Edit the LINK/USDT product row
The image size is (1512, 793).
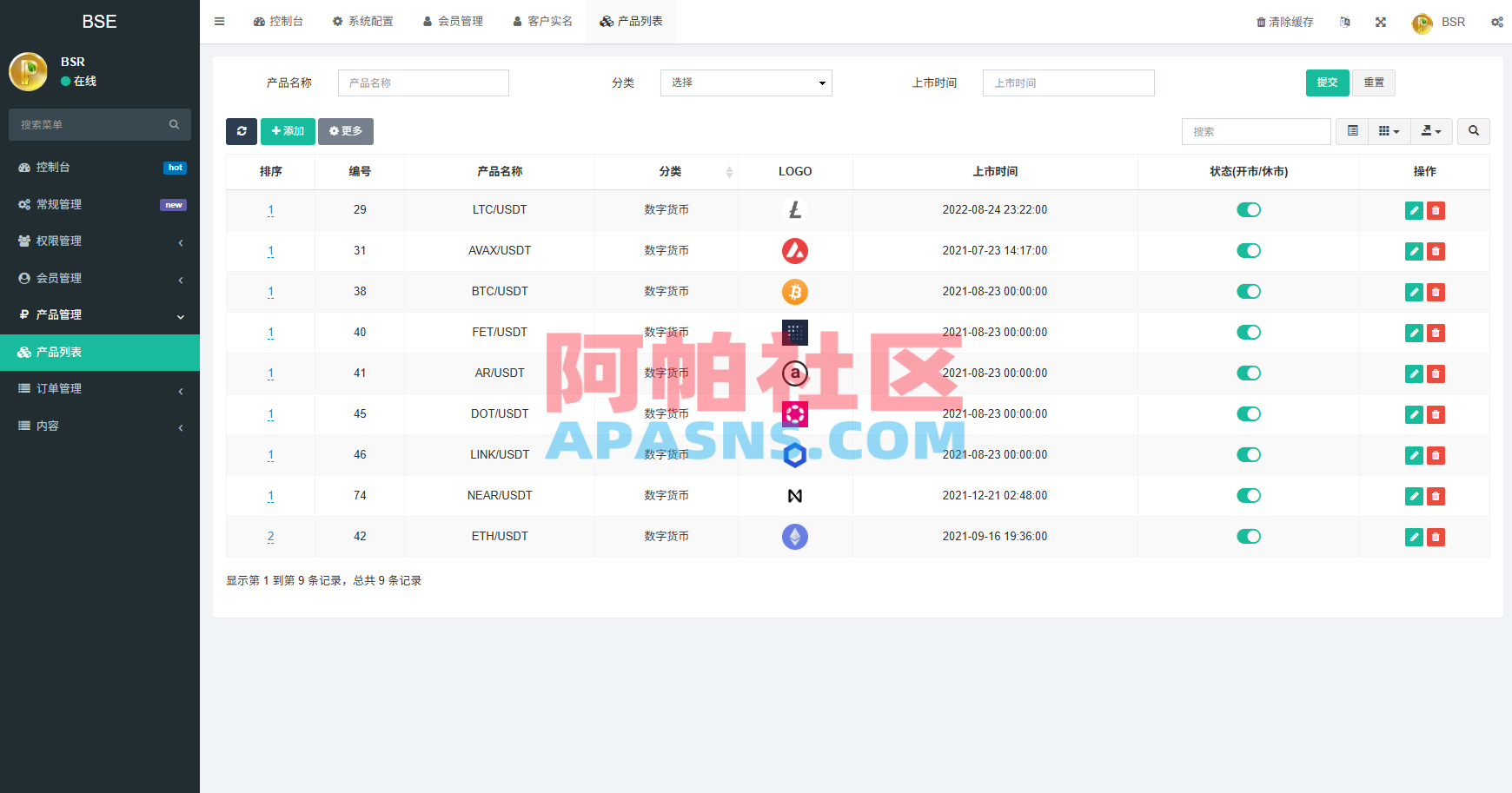[1414, 455]
